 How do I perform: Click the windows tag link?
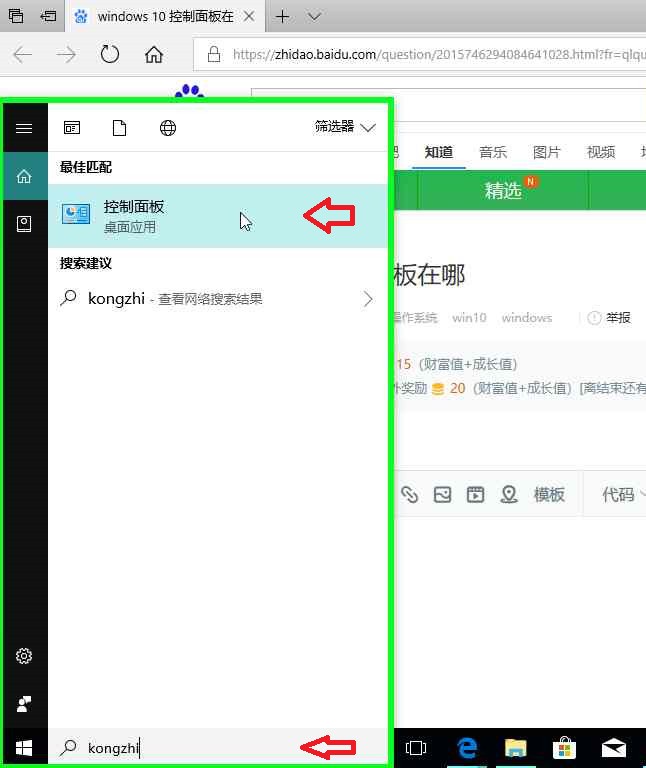pyautogui.click(x=526, y=318)
